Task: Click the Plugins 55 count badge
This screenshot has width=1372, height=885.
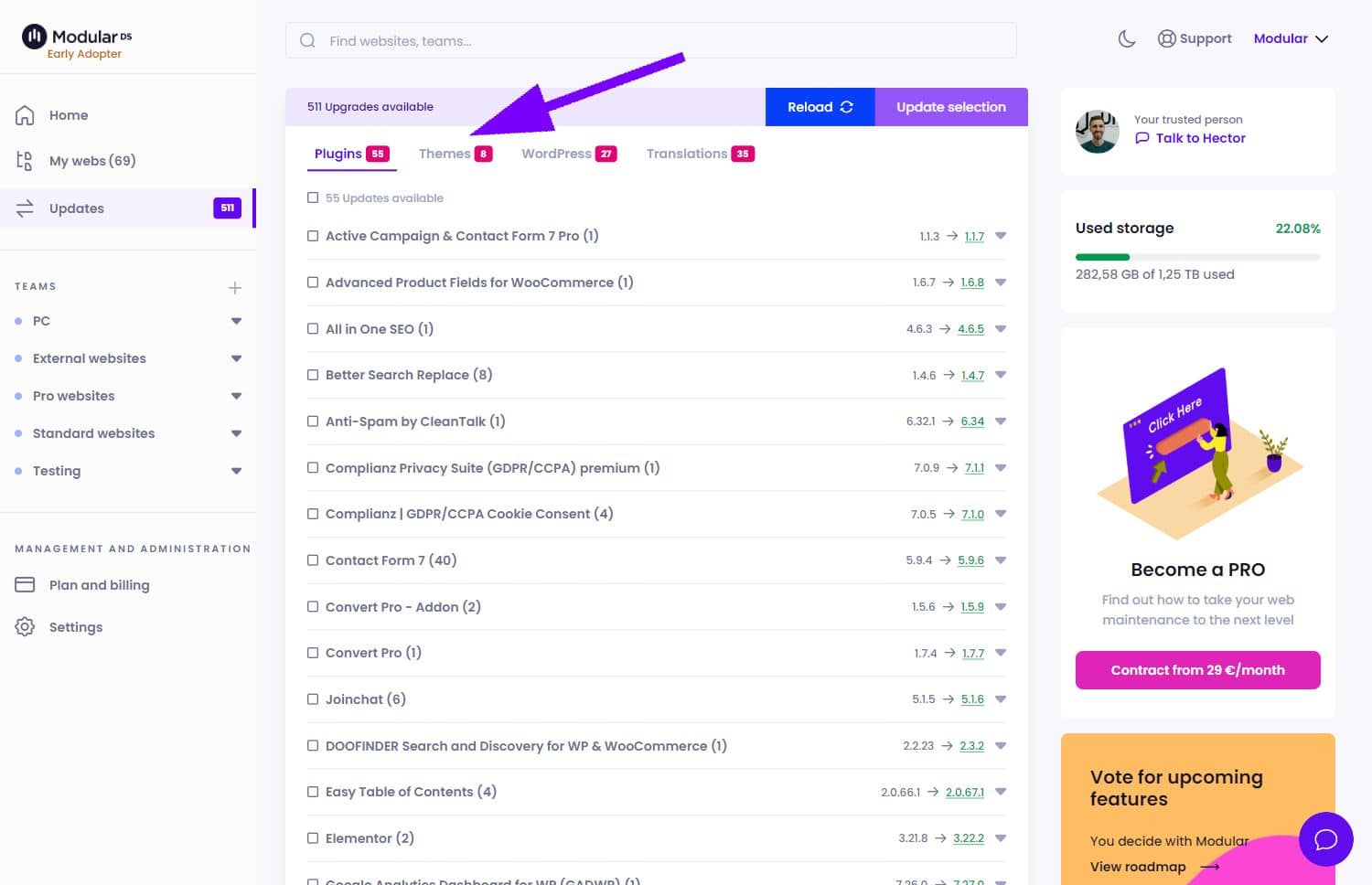Action: coord(378,154)
